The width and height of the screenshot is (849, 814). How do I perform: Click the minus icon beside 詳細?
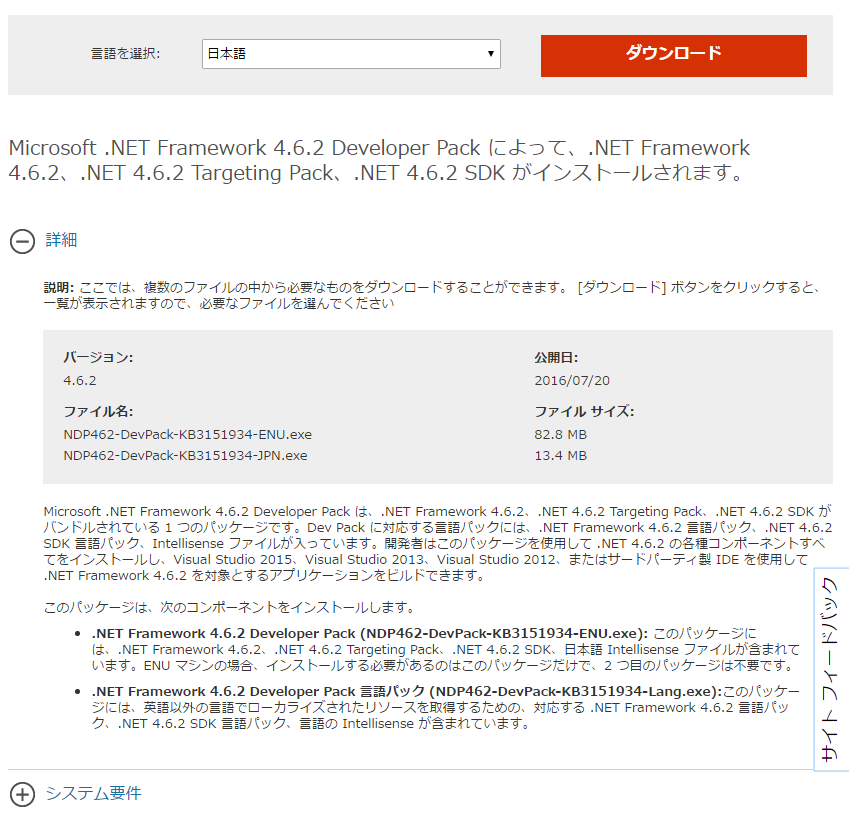20,240
